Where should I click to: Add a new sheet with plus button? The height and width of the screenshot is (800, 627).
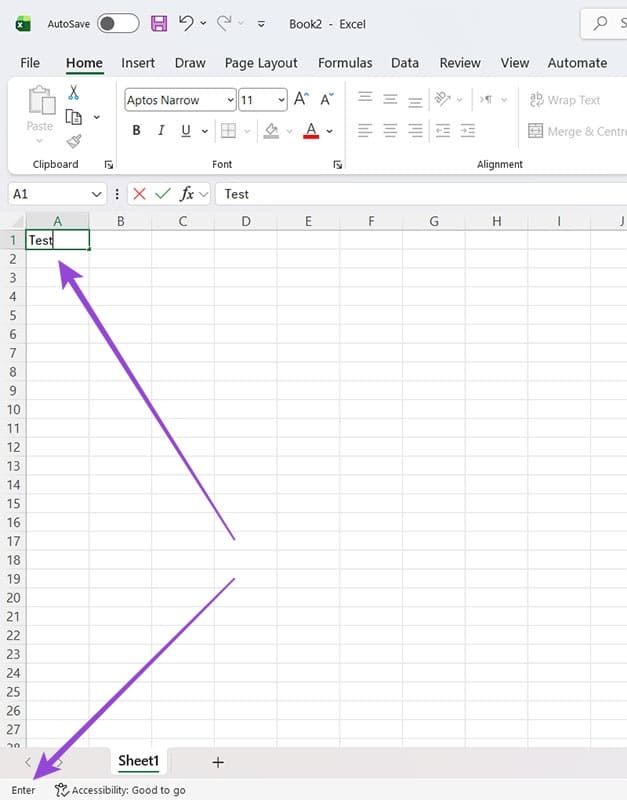click(218, 762)
